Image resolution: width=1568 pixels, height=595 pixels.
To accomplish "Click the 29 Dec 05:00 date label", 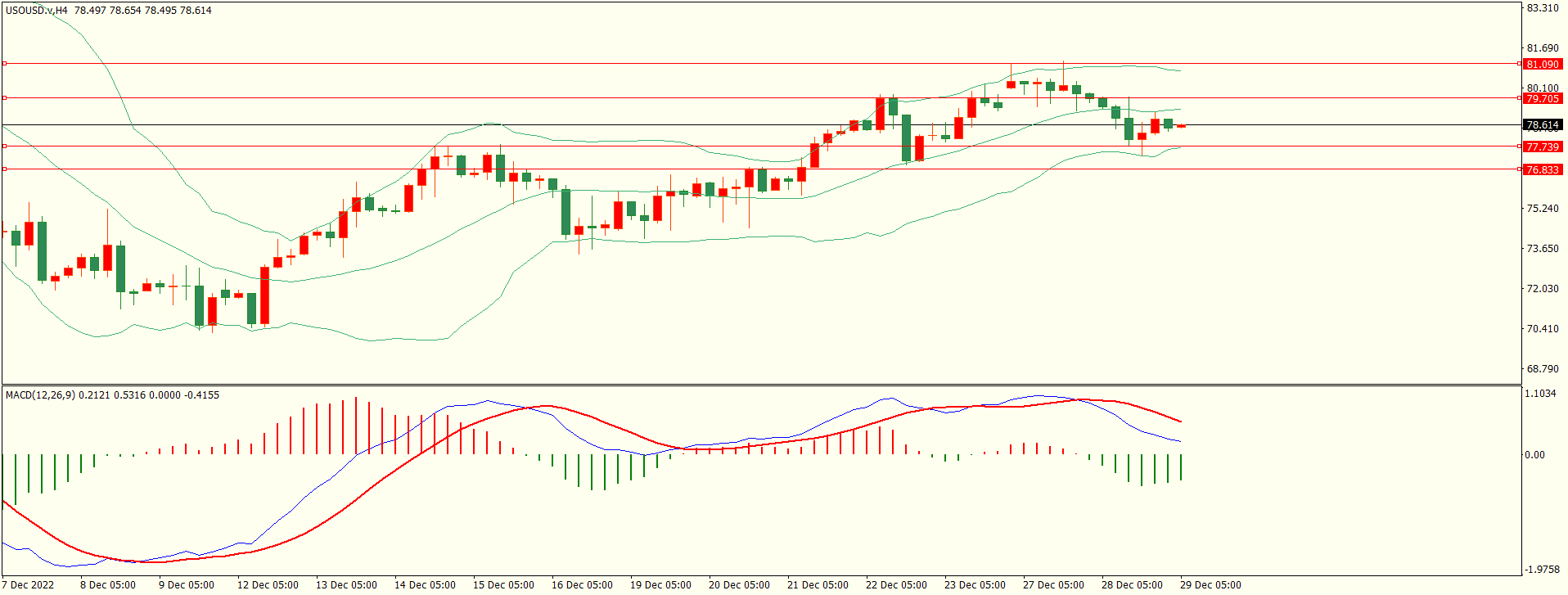I will (x=1210, y=584).
